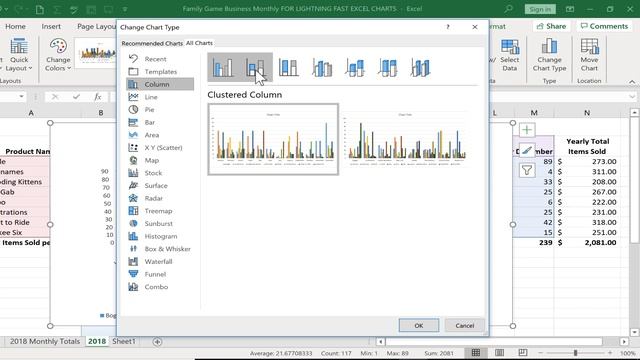The height and width of the screenshot is (360, 640).
Task: Open the Insert ribbon tab
Action: pos(51,26)
